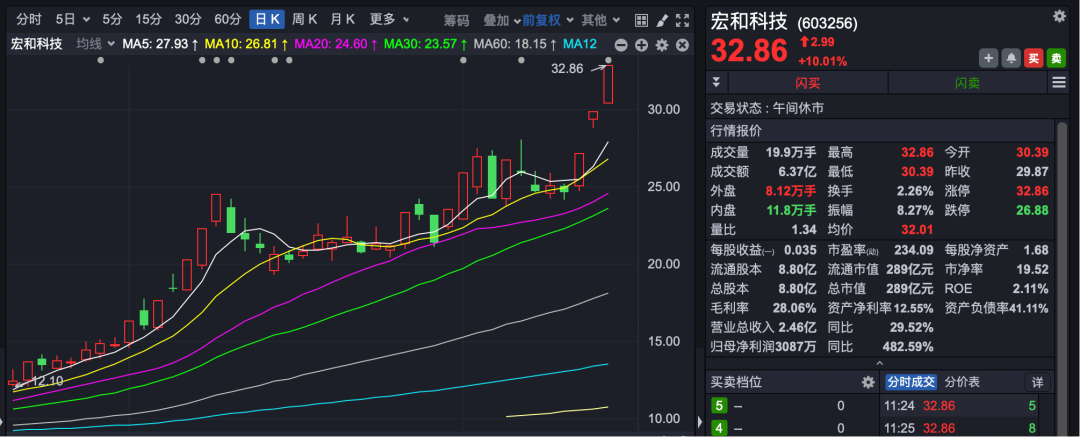Click the green level 4 ask badge
1080x437 pixels.
pyautogui.click(x=719, y=429)
